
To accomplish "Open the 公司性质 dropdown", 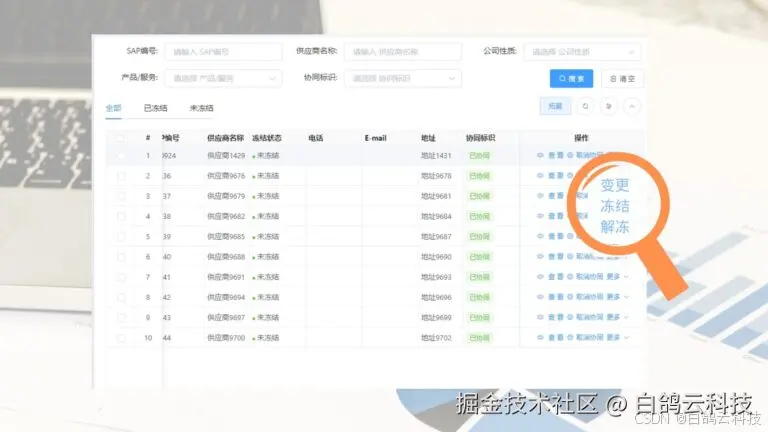I will pyautogui.click(x=582, y=51).
